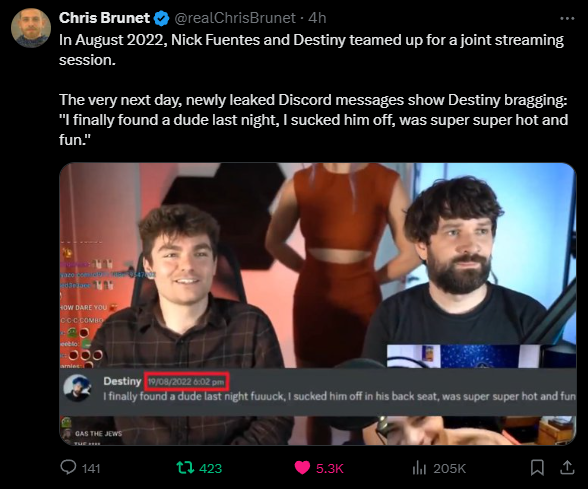588x489 pixels.
Task: Bookmark this post
Action: (537, 468)
